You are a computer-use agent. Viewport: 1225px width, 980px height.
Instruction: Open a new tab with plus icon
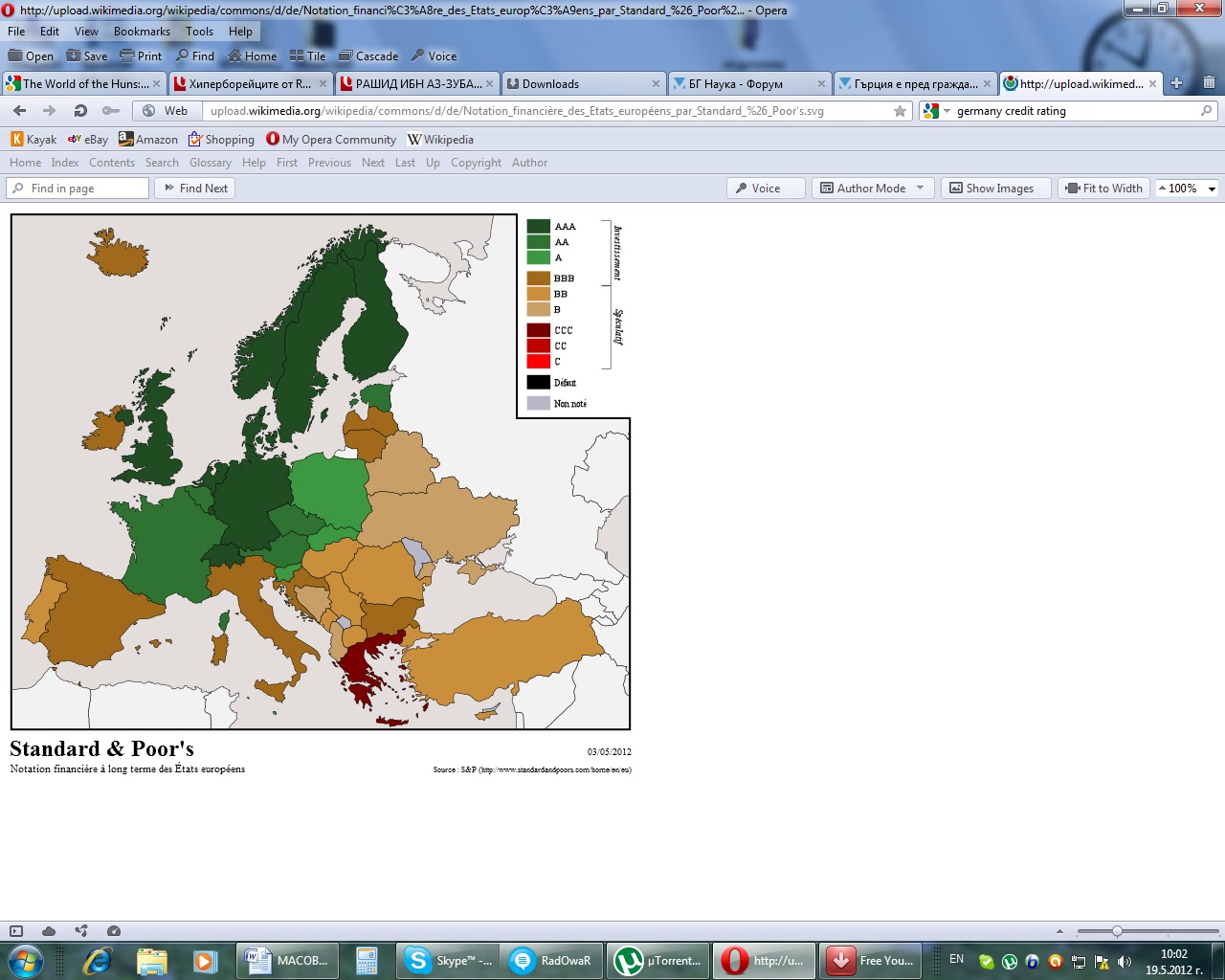tap(1176, 83)
